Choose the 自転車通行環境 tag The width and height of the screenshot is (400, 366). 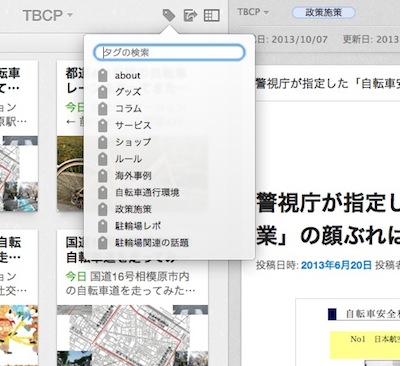tap(147, 192)
